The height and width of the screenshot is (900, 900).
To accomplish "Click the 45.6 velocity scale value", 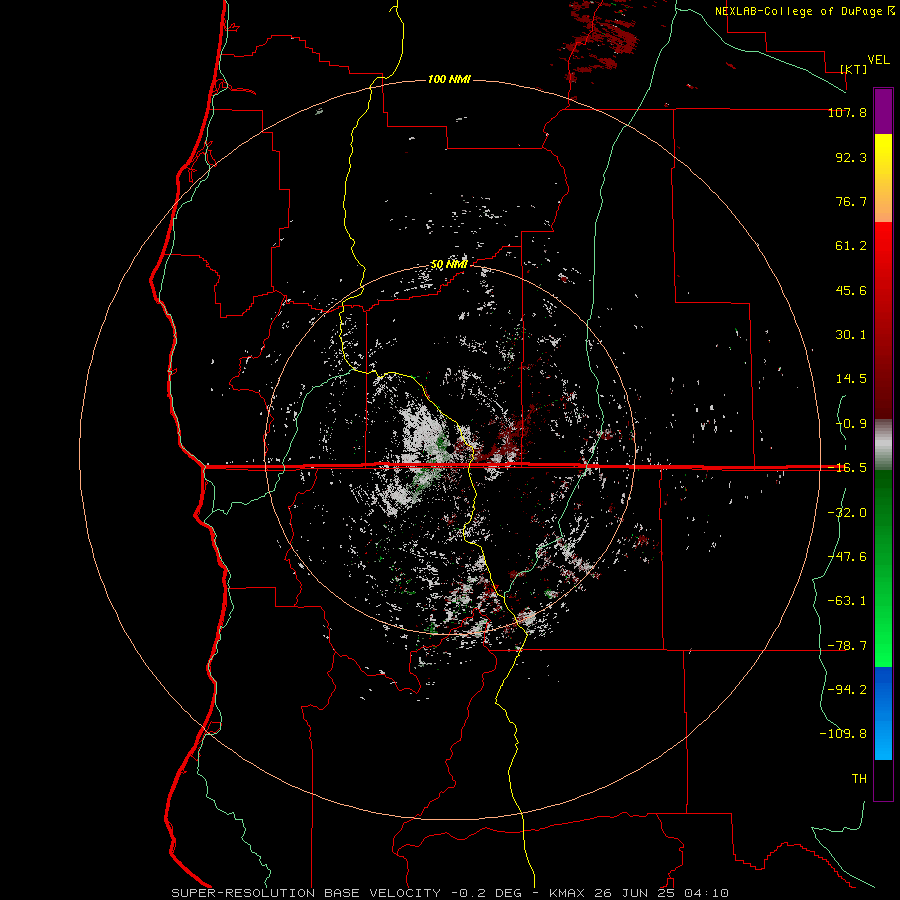I will coord(851,290).
